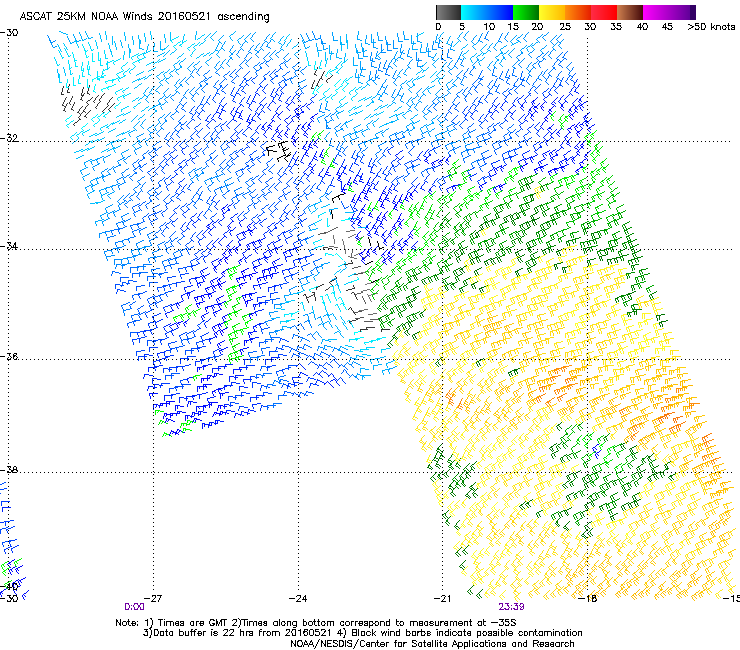Click the purple 23:39 time label

(x=512, y=607)
